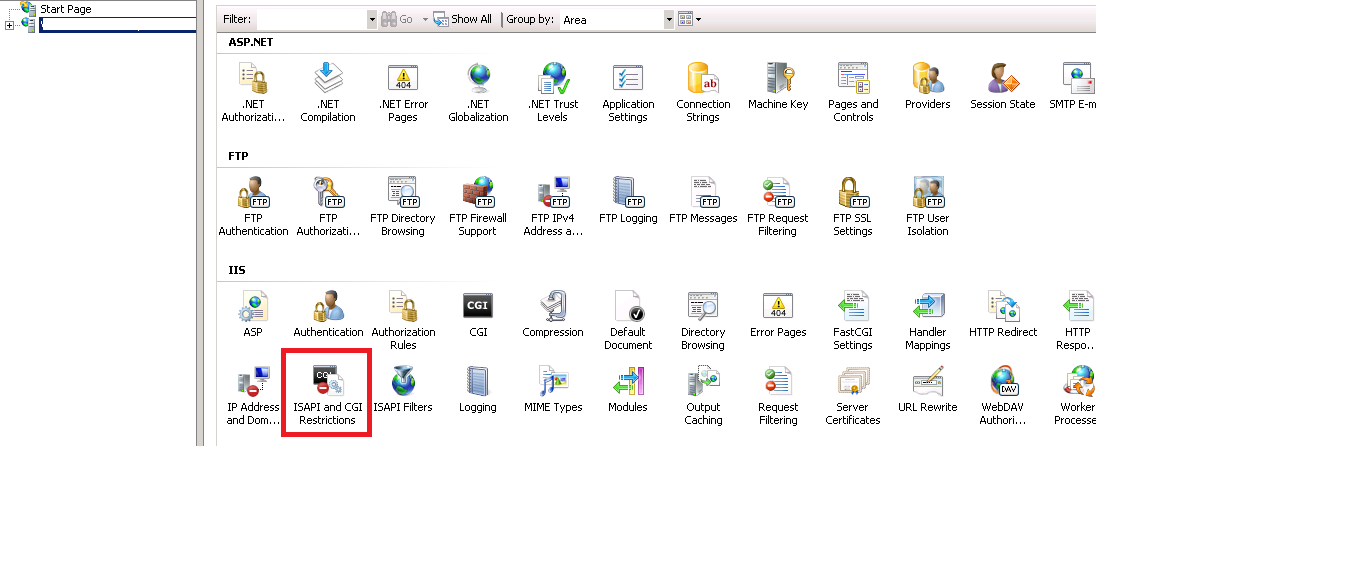Collapse the ASP.NET group header
1354x575 pixels.
coord(251,42)
